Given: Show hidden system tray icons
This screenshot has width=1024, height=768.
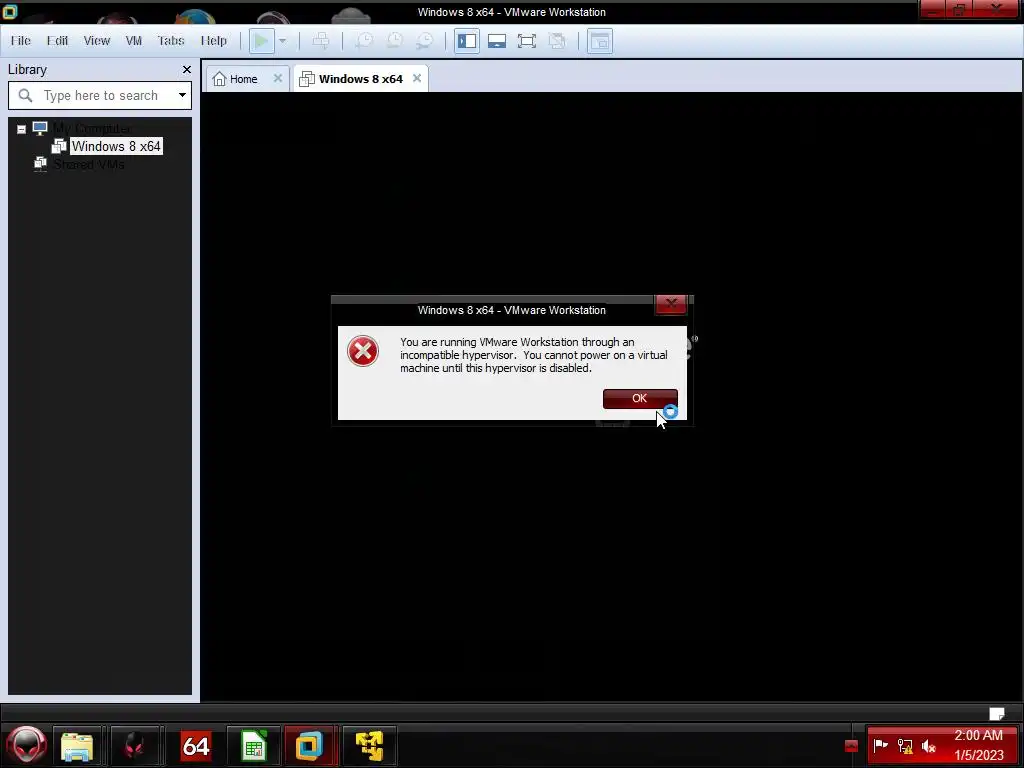Looking at the screenshot, I should coord(851,746).
